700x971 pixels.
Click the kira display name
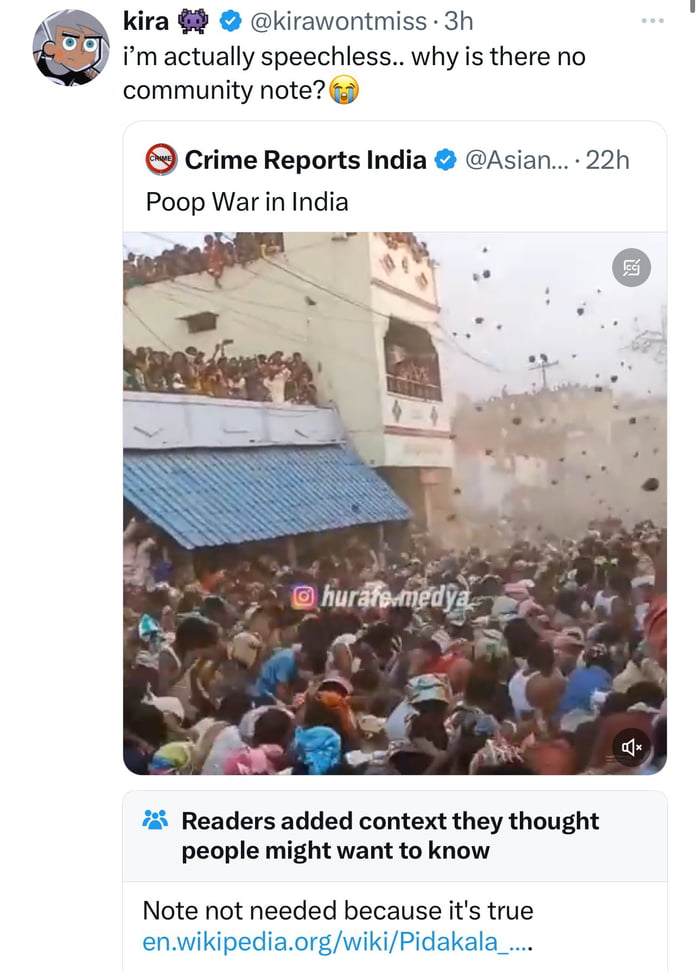(x=146, y=21)
